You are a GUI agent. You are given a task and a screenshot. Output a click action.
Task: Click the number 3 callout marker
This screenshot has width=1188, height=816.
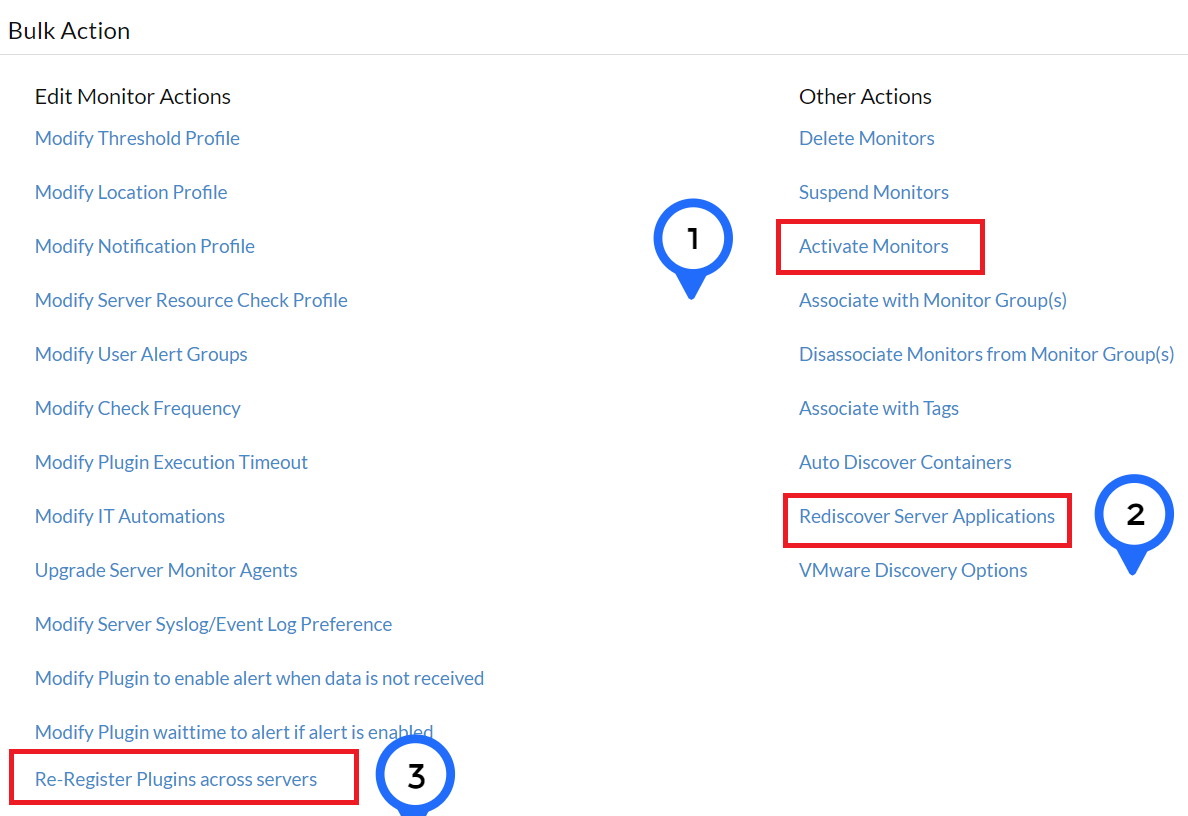(415, 777)
